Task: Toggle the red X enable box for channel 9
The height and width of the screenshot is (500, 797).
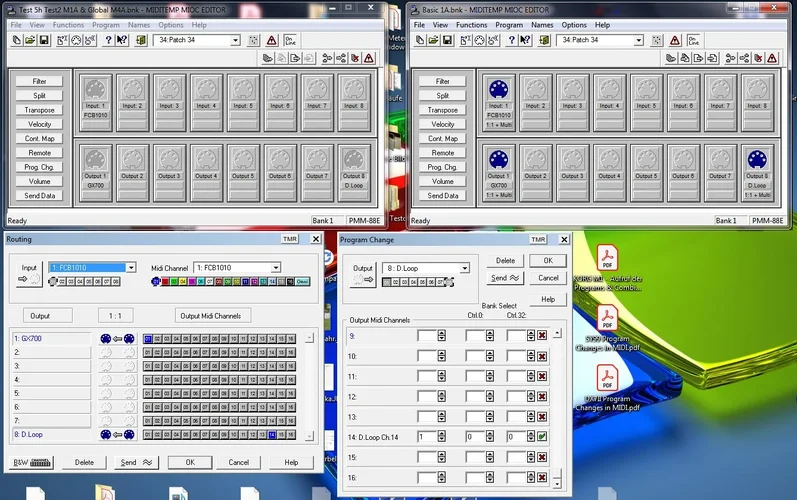Action: point(541,336)
